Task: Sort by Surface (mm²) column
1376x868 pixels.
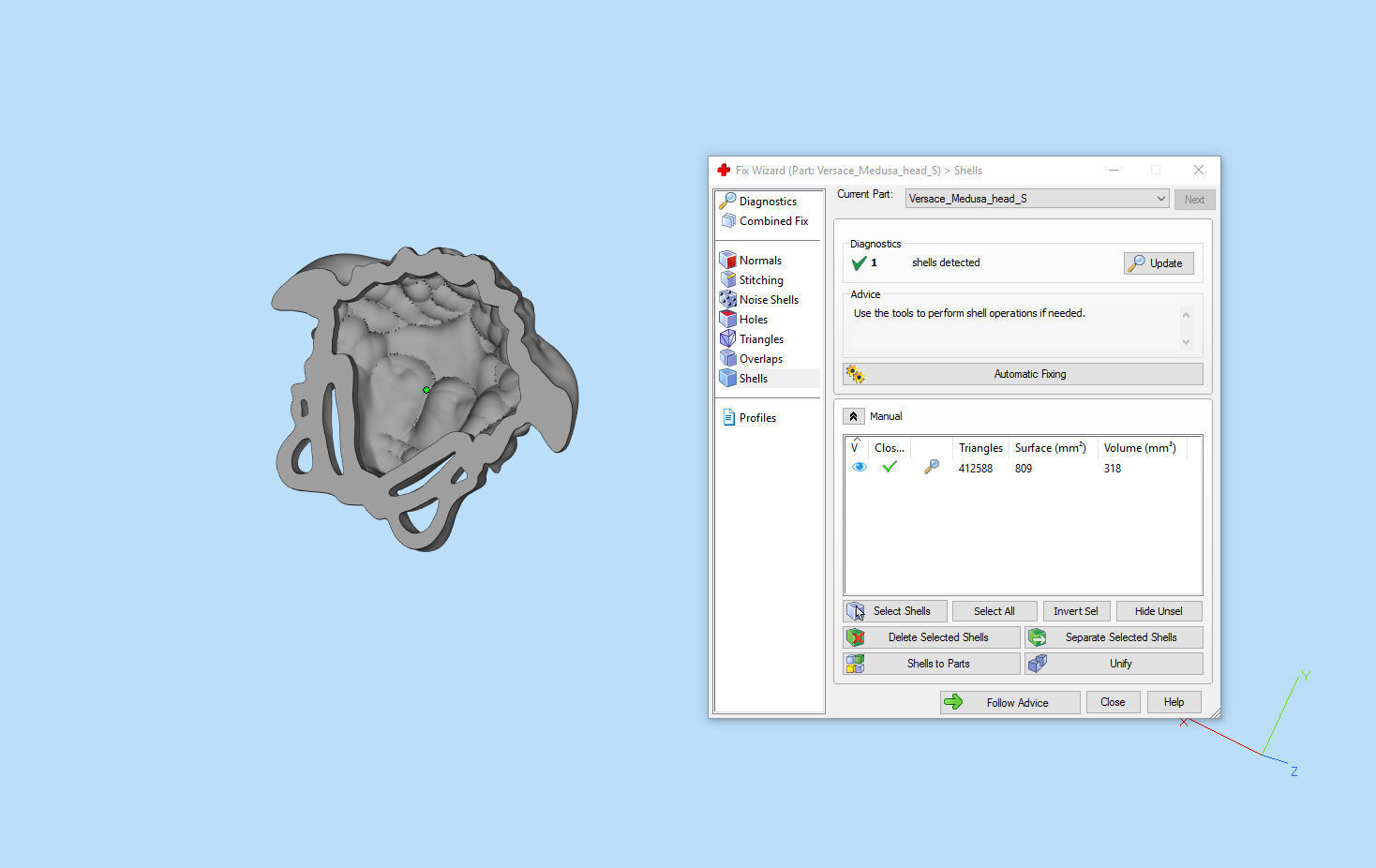Action: (1053, 448)
